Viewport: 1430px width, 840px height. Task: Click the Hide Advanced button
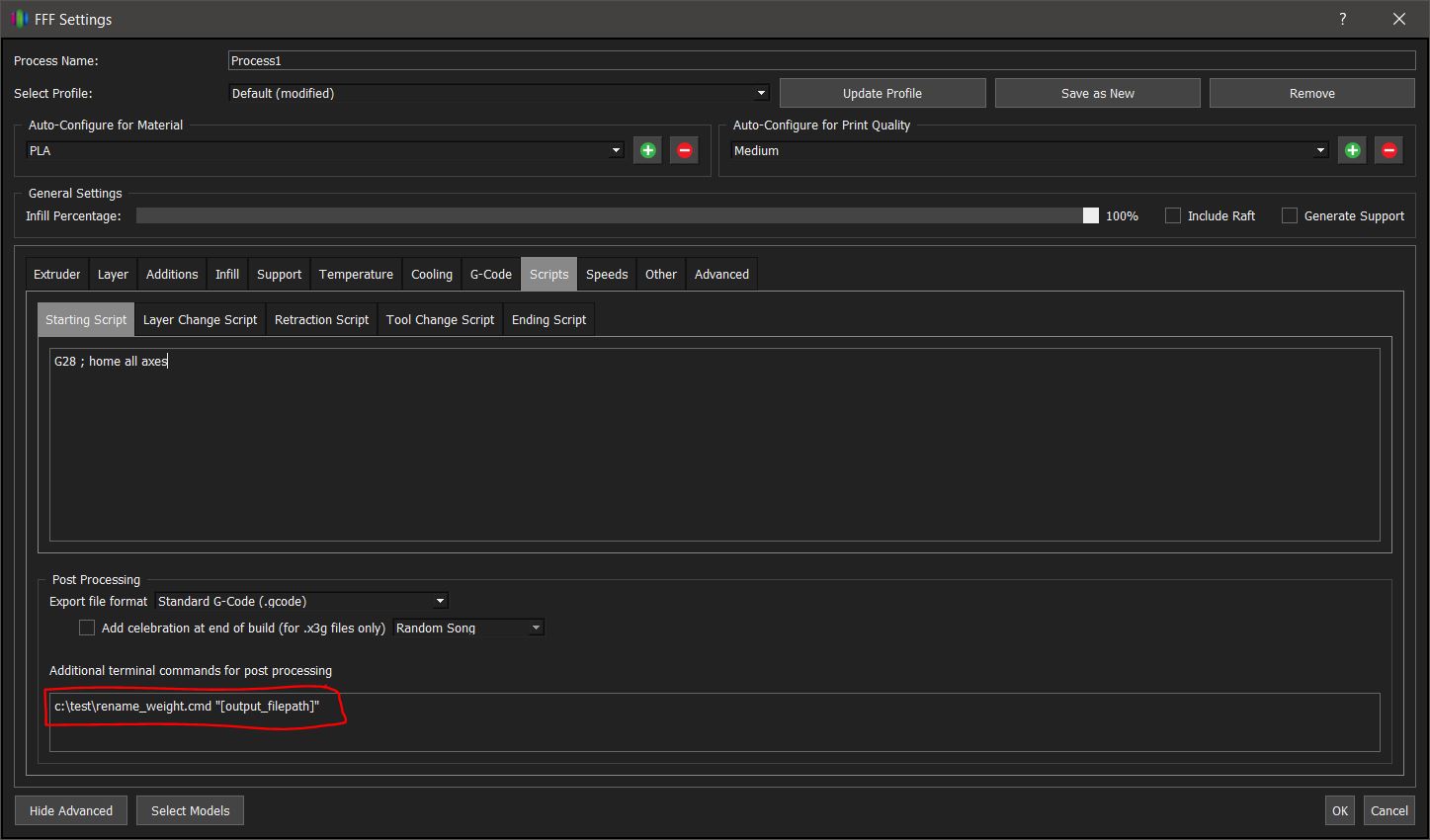coord(71,810)
